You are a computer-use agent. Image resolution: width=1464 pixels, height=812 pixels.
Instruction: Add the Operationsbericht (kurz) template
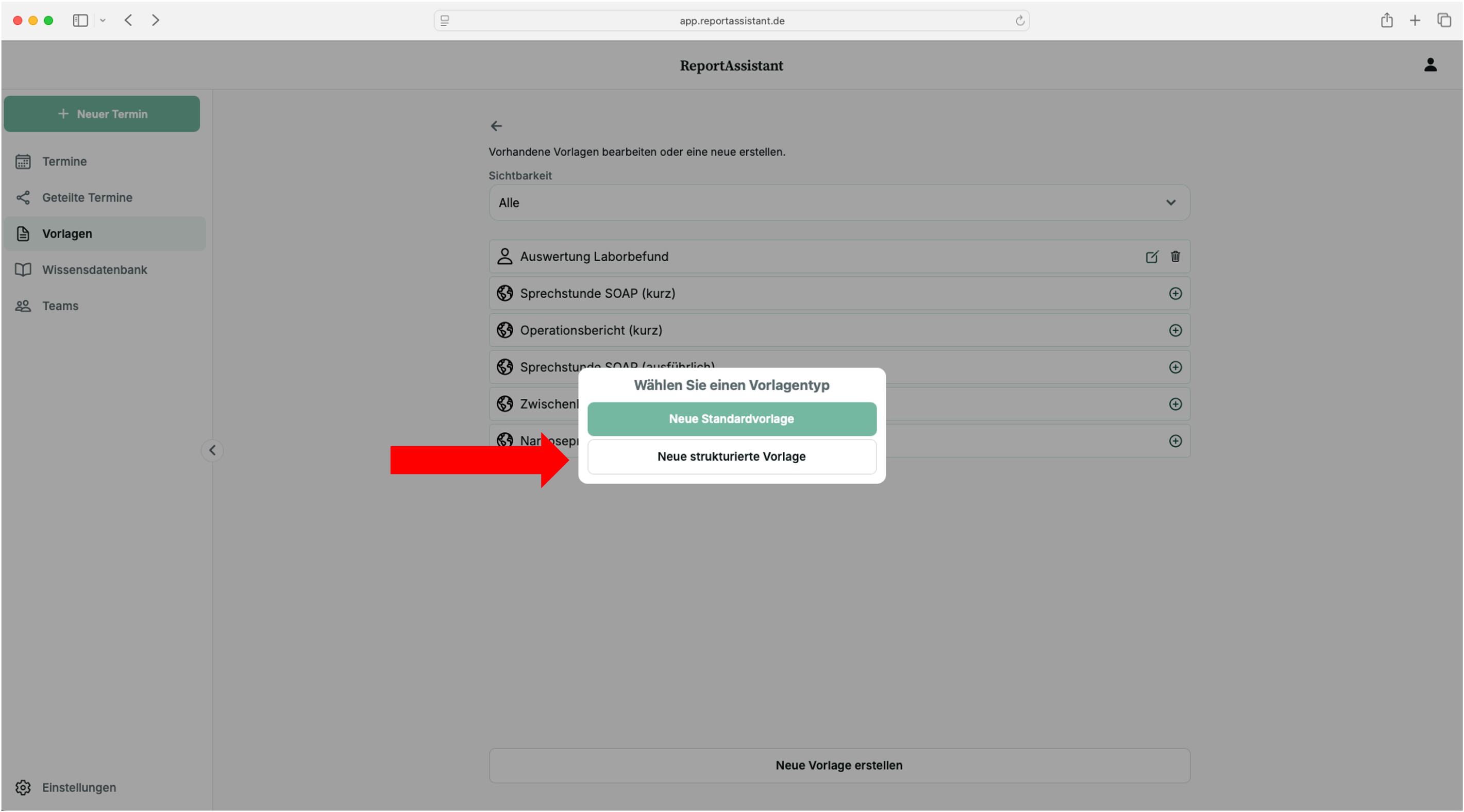pos(1175,330)
